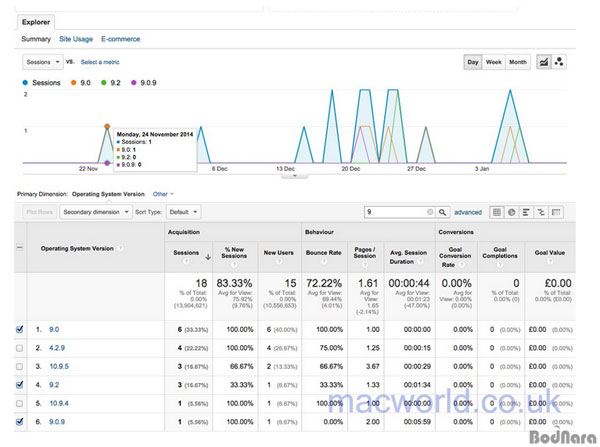Sort by New Users column header
Screen dimensions: 600x447
(279, 253)
